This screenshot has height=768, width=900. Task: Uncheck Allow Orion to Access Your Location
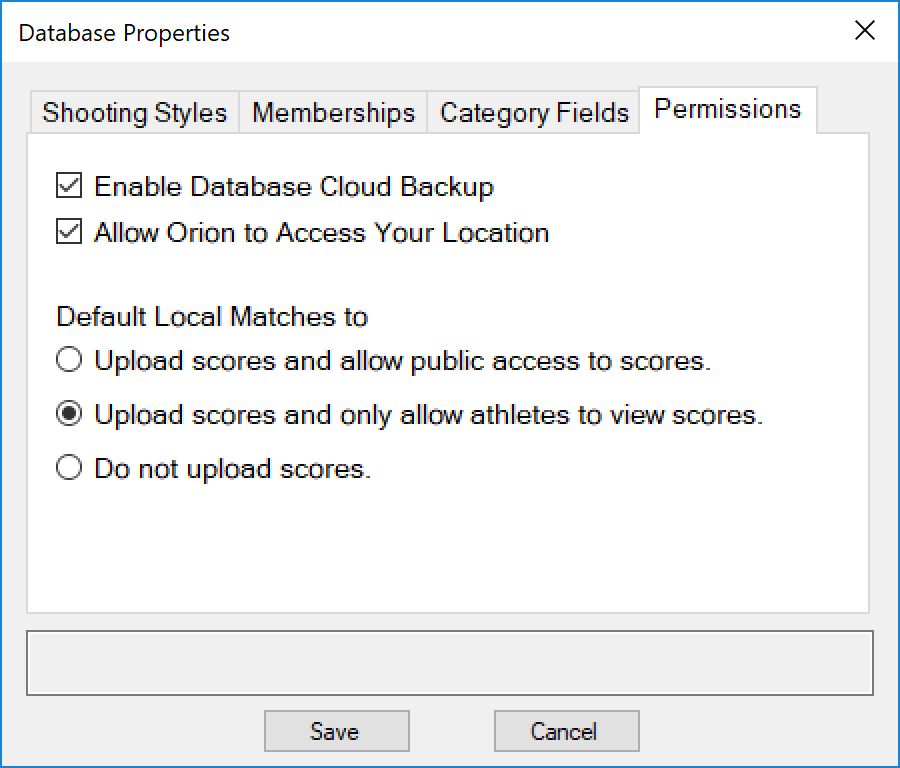68,232
